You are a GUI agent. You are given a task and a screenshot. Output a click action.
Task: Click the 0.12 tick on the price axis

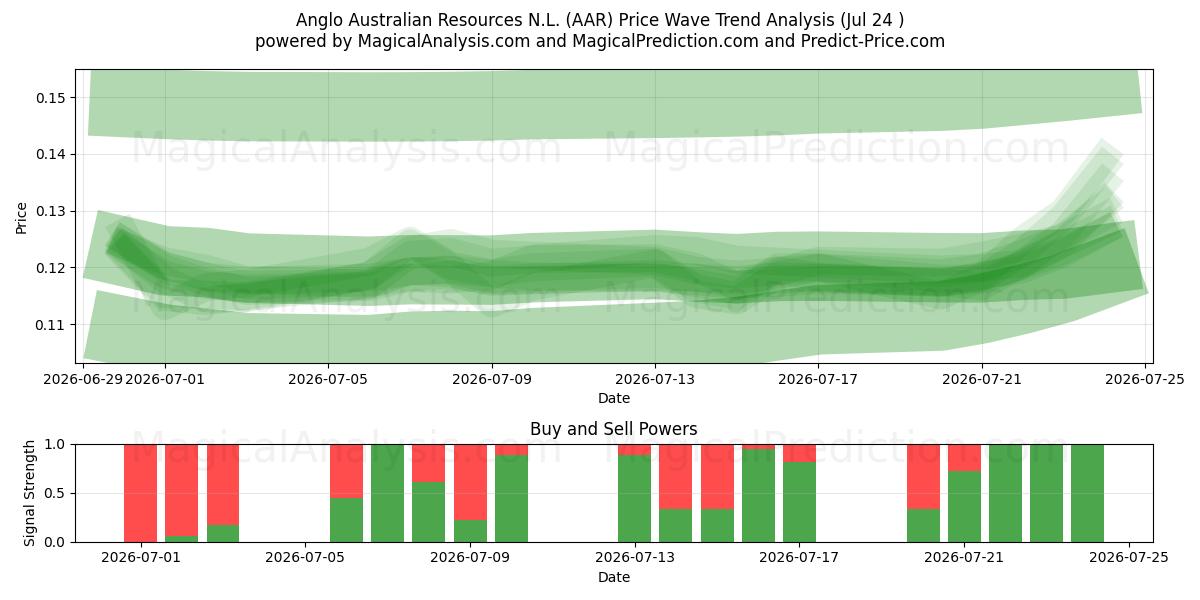[x=52, y=268]
